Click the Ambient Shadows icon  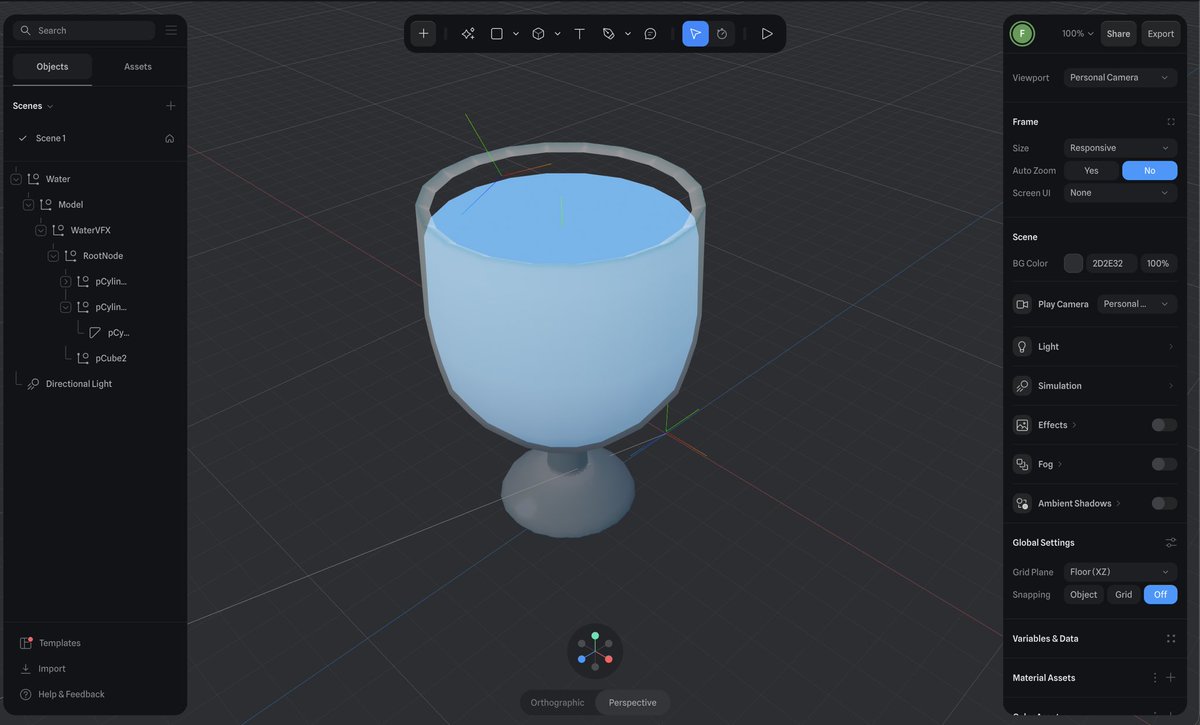tap(1022, 504)
